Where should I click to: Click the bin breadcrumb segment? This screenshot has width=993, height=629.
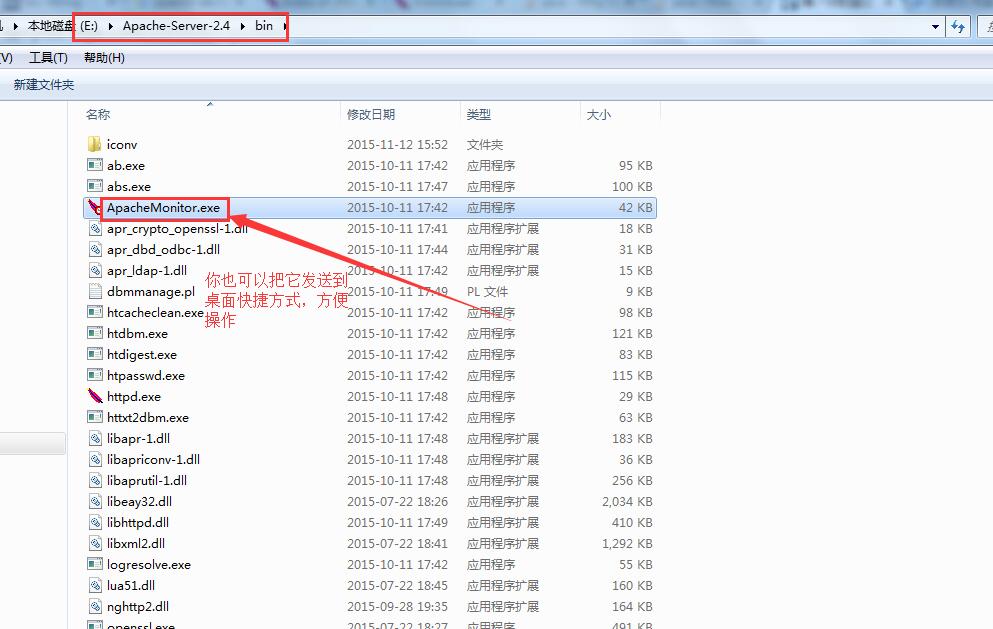264,26
